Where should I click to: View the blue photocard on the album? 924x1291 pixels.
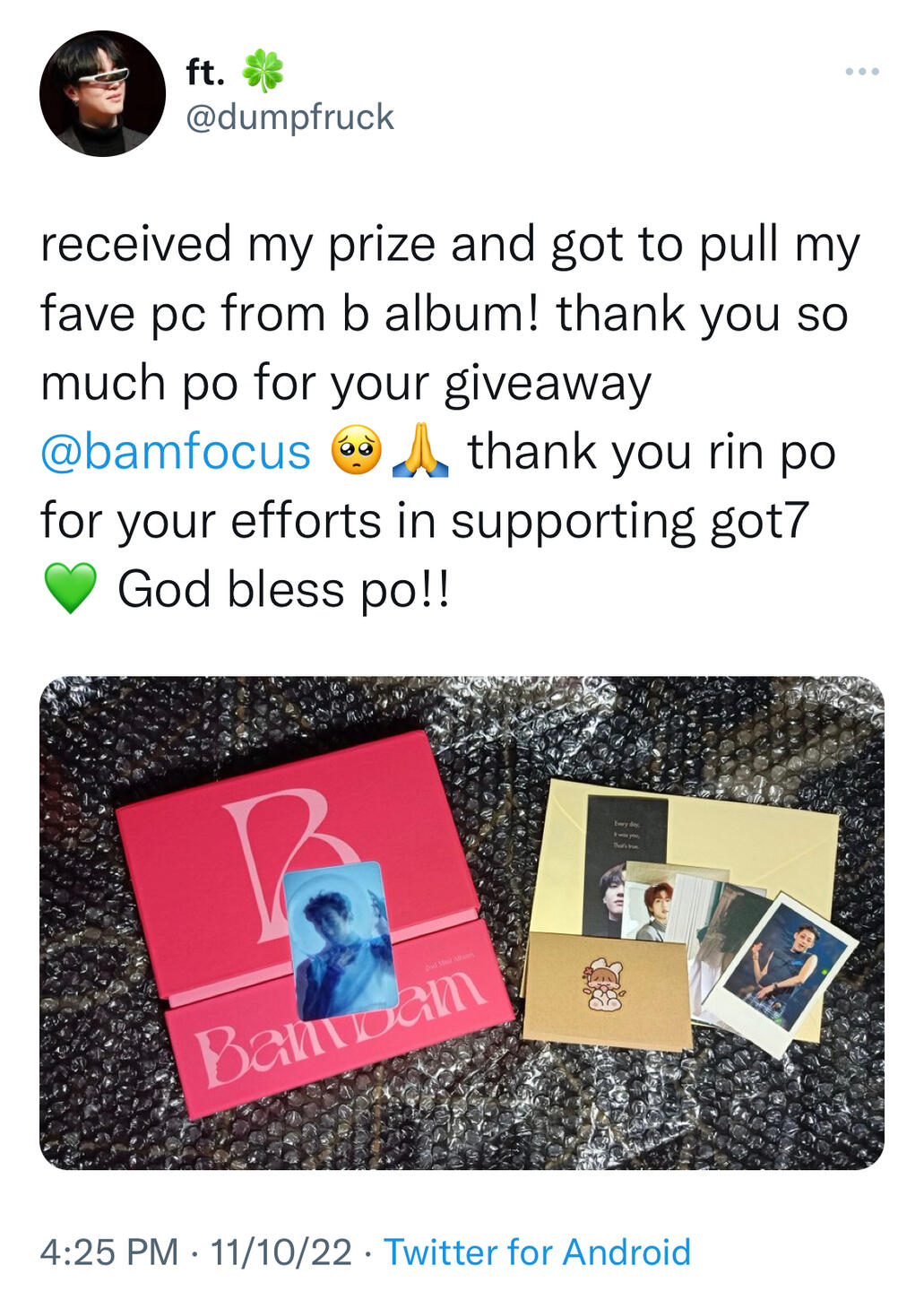(341, 940)
